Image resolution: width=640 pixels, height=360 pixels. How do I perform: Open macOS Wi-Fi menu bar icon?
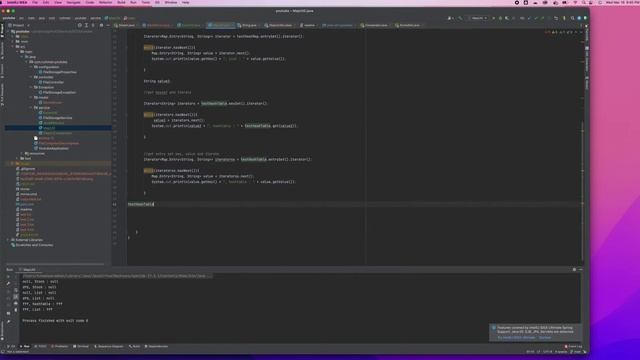click(575, 2)
